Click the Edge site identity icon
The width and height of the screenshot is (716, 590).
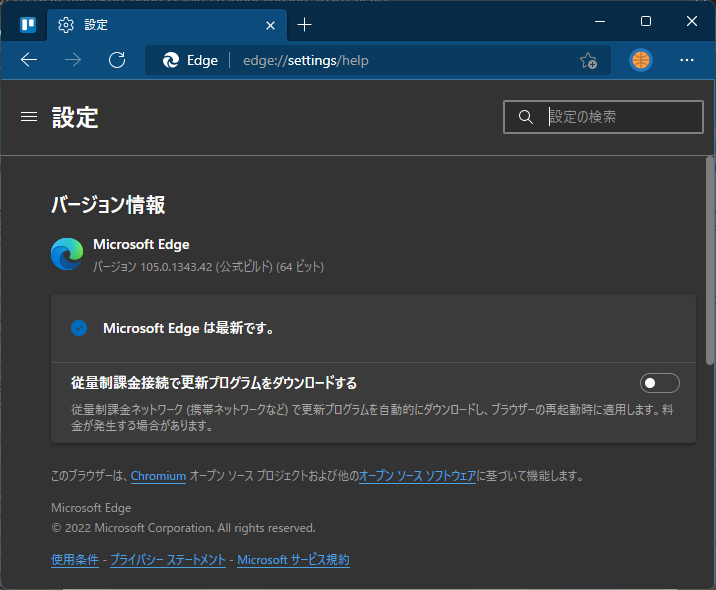(x=171, y=60)
